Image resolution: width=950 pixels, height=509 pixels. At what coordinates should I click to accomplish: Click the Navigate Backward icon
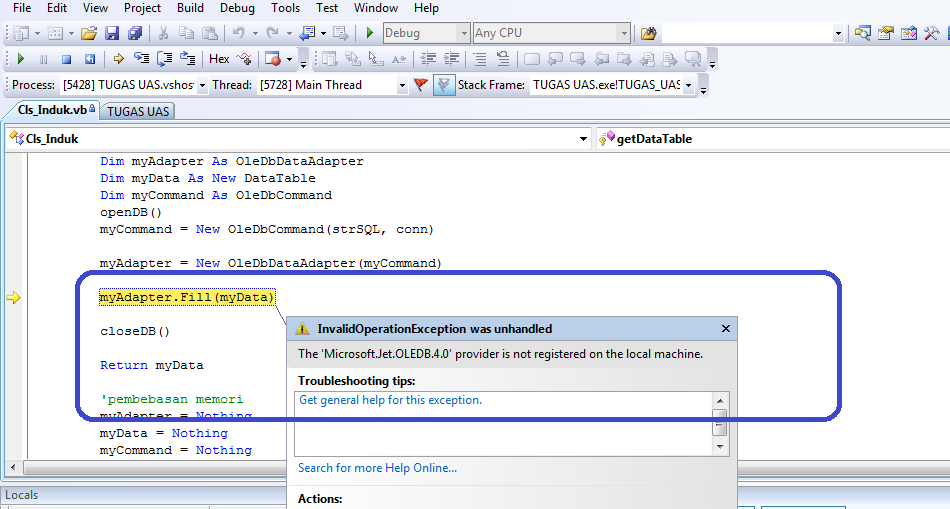308,33
